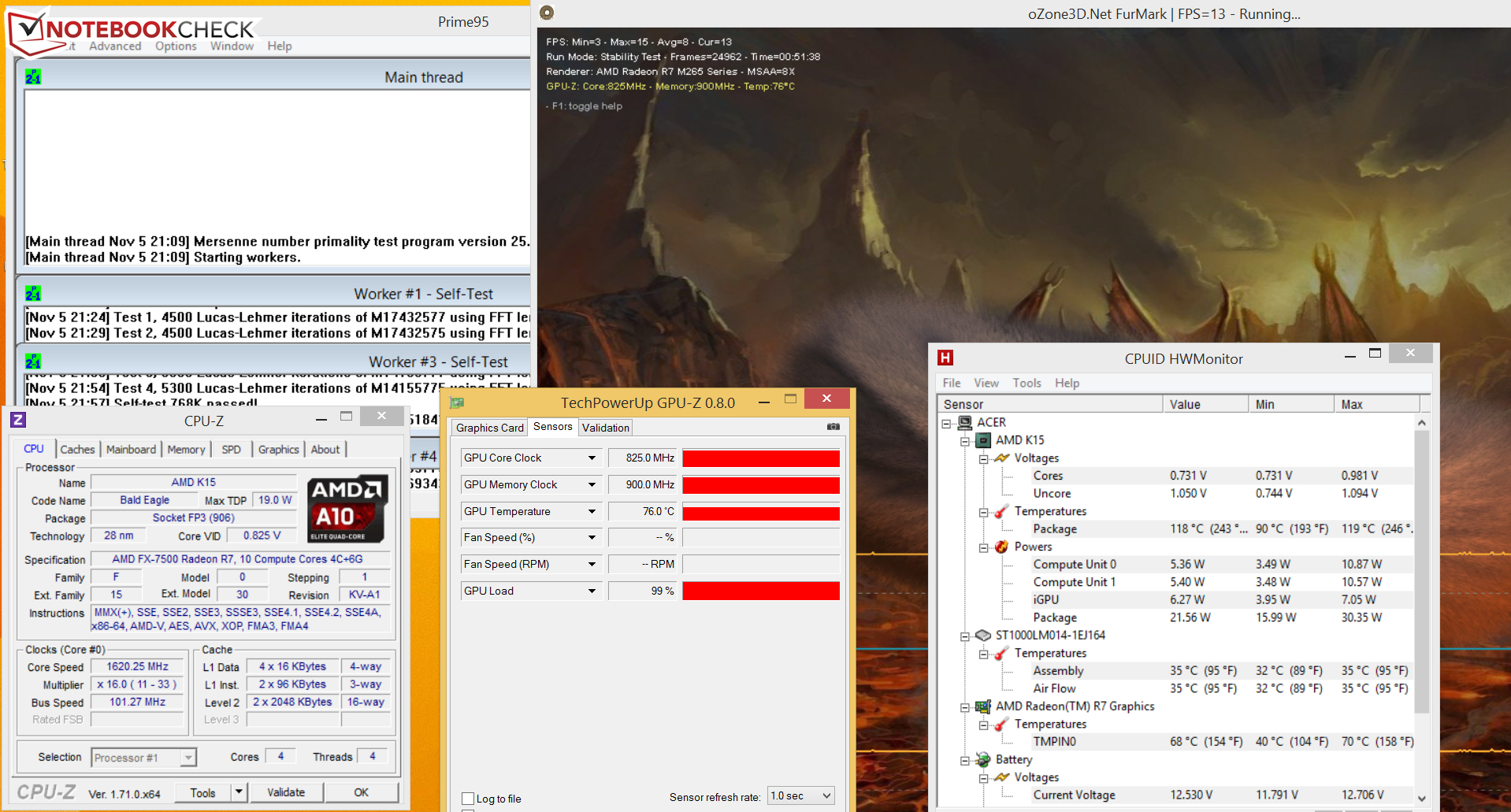Click the HWMonitor scrollbar down arrow
Viewport: 1511px width, 812px height.
click(x=1422, y=799)
